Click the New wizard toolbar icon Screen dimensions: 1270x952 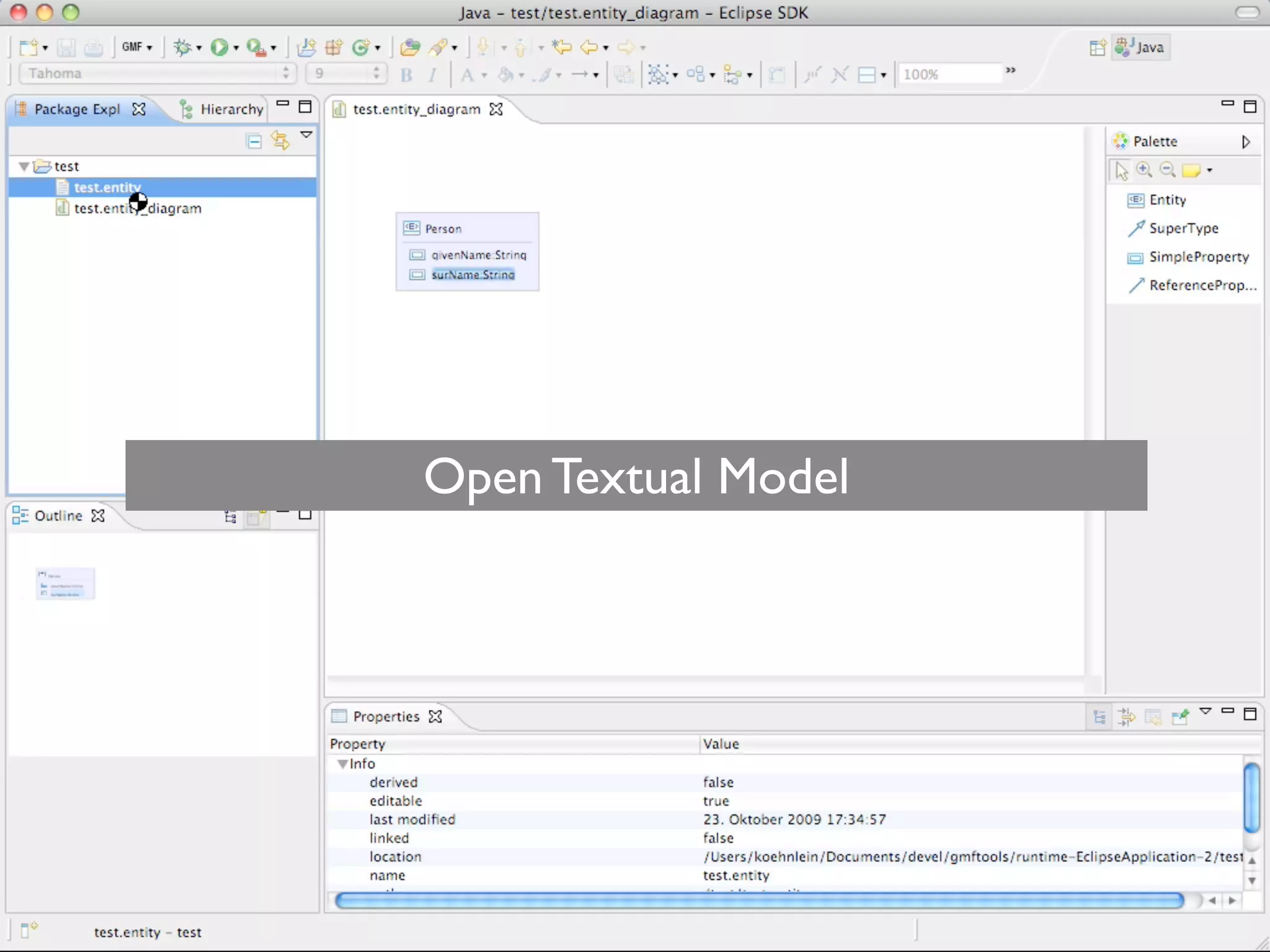(29, 47)
